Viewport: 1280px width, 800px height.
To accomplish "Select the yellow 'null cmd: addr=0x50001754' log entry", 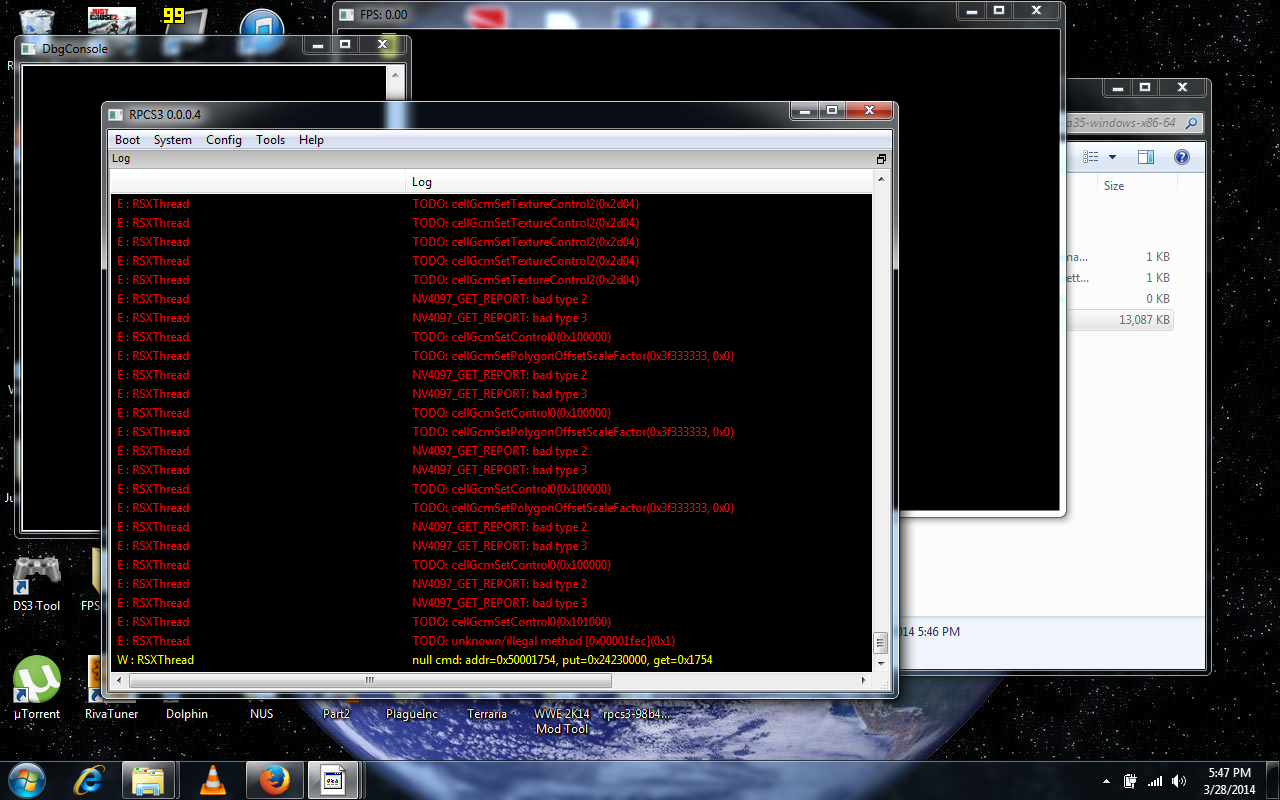I will 562,660.
